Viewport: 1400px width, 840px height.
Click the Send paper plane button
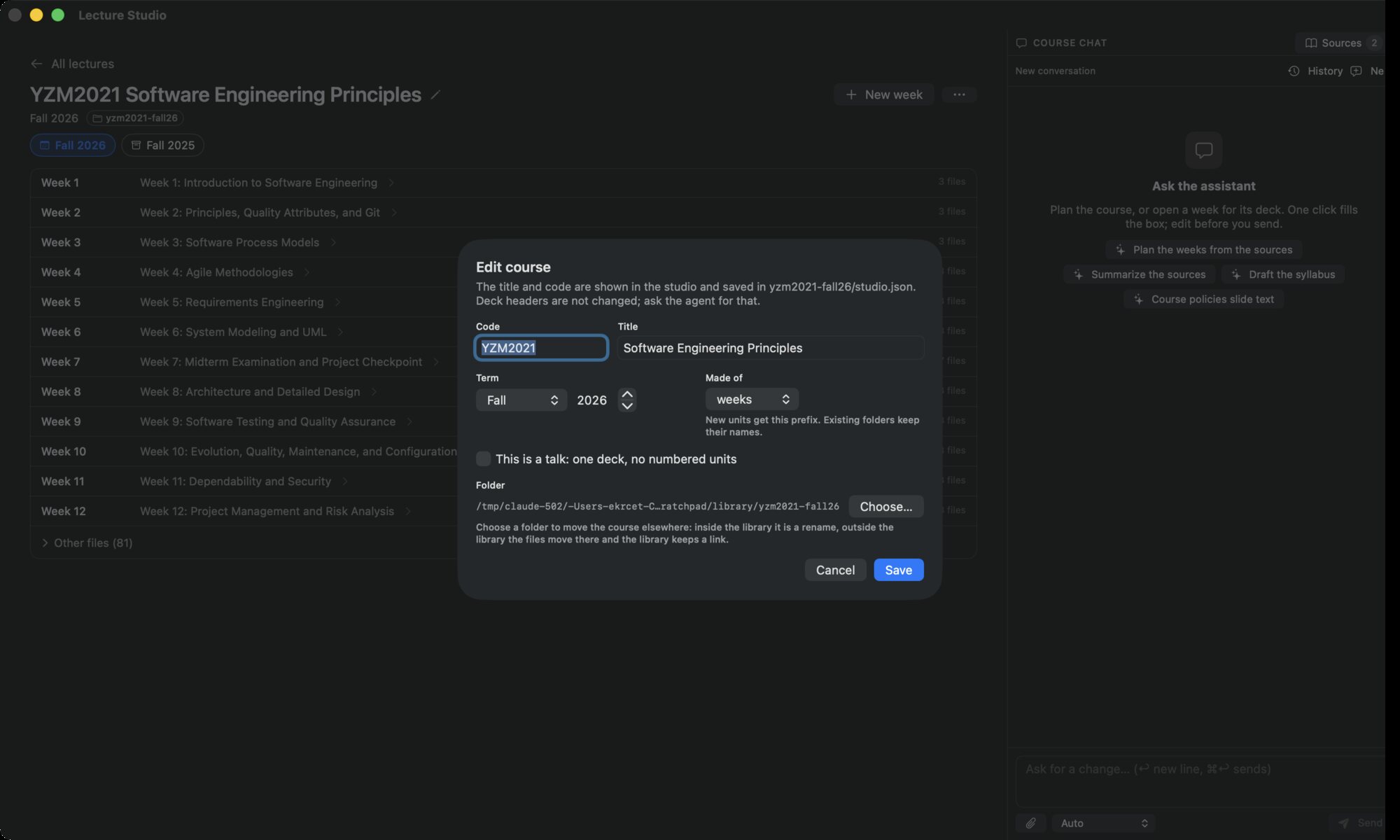(1360, 823)
